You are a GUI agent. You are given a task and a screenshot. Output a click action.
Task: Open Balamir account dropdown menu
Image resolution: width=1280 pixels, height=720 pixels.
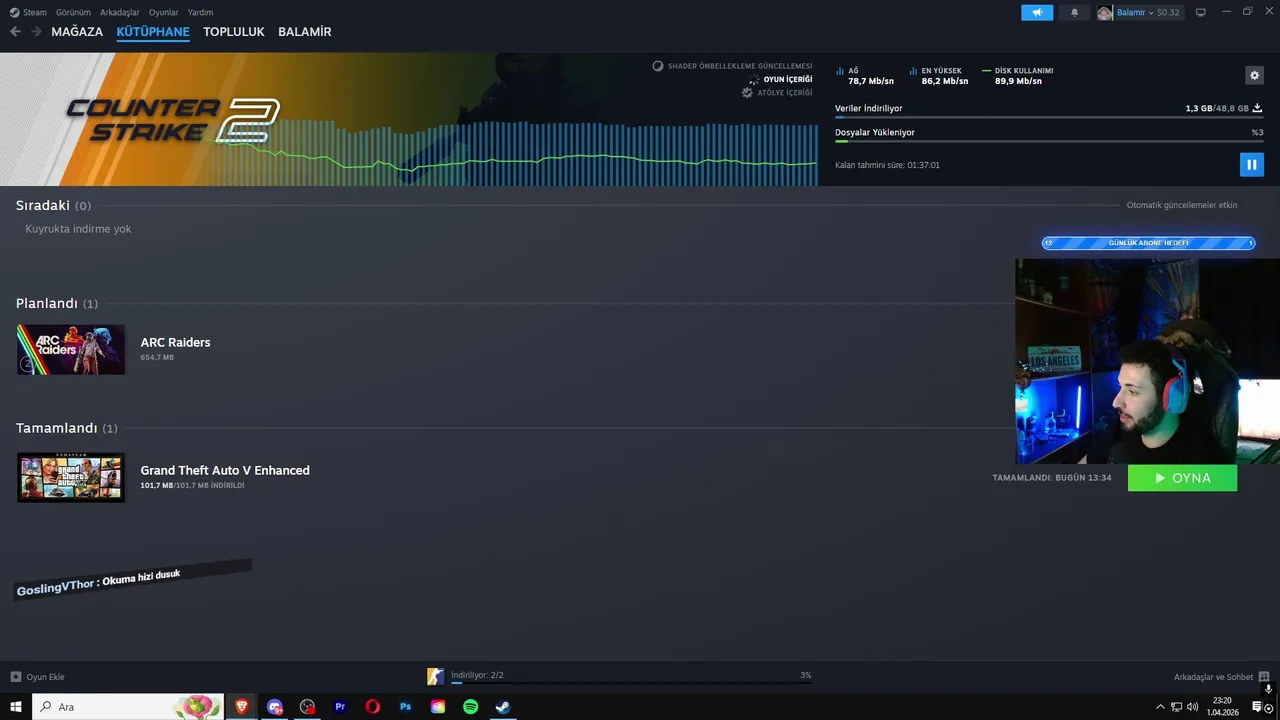pyautogui.click(x=1139, y=12)
